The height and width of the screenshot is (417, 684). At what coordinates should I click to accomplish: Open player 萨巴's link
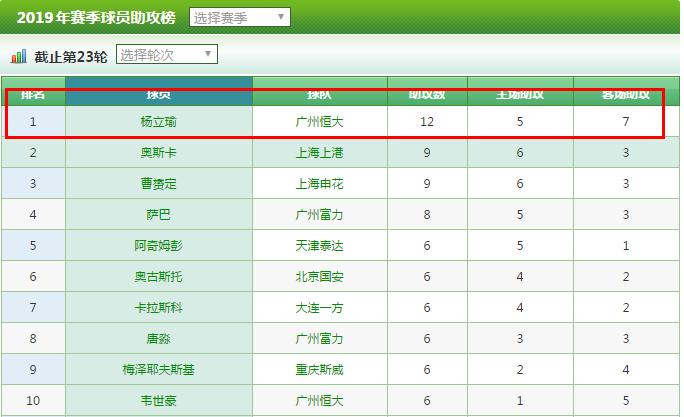158,215
